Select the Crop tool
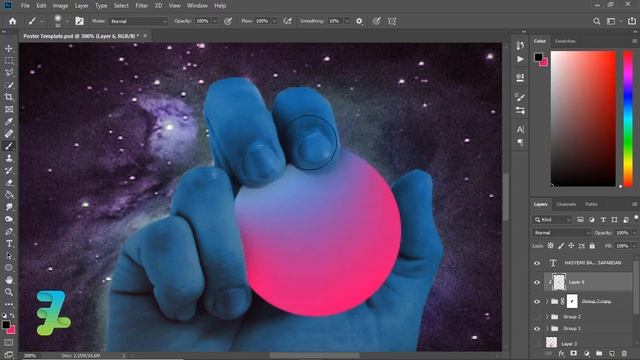The image size is (640, 360). [x=9, y=97]
